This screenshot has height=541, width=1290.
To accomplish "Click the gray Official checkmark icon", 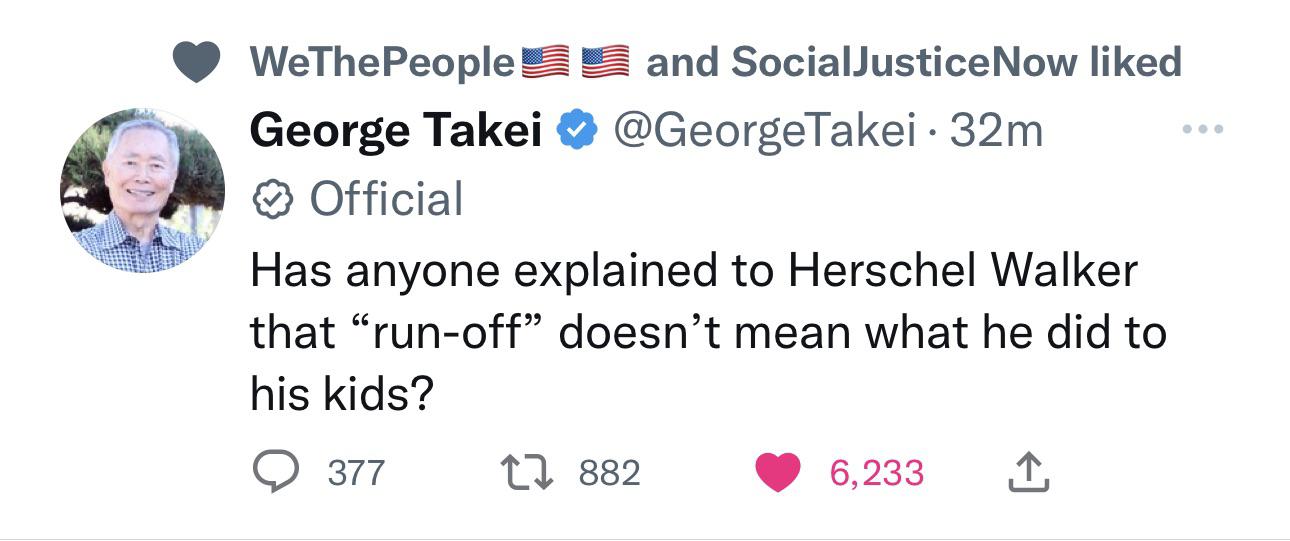I will [271, 199].
